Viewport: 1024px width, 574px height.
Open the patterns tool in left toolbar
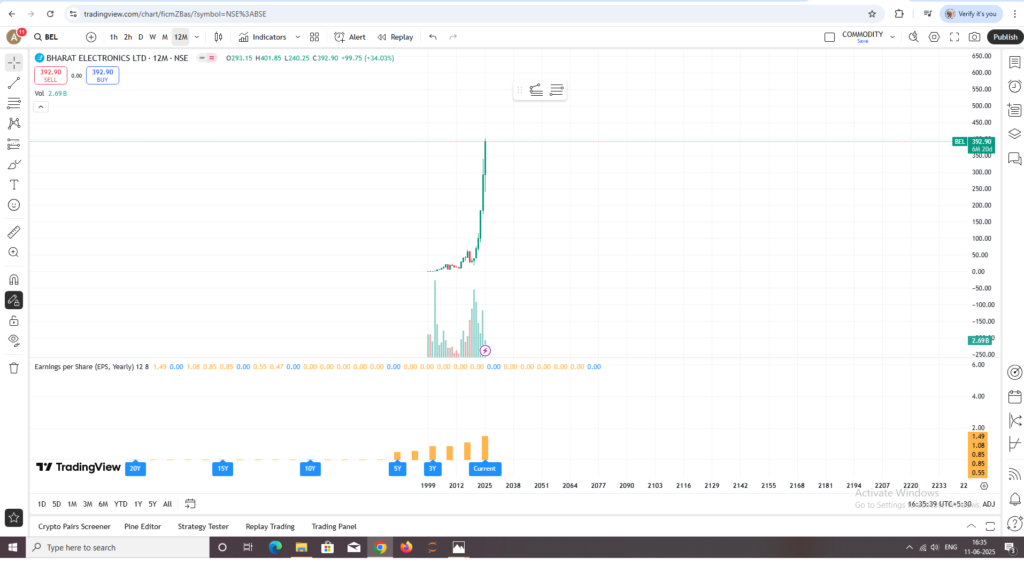14,123
